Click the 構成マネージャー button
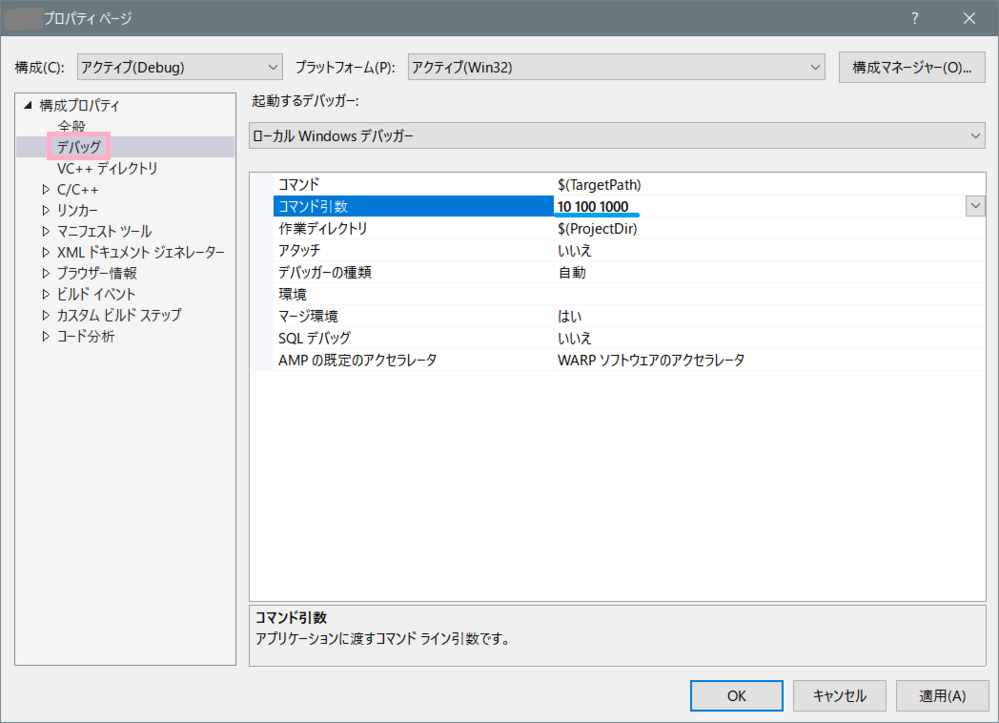The width and height of the screenshot is (999, 723). click(x=911, y=68)
